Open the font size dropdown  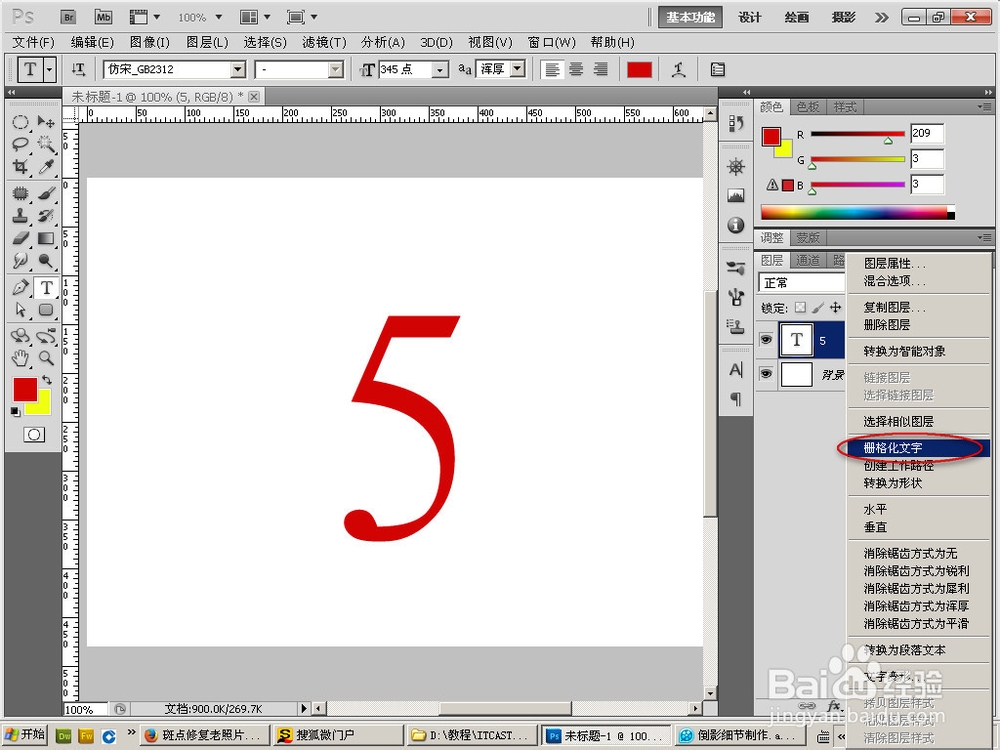pyautogui.click(x=440, y=70)
